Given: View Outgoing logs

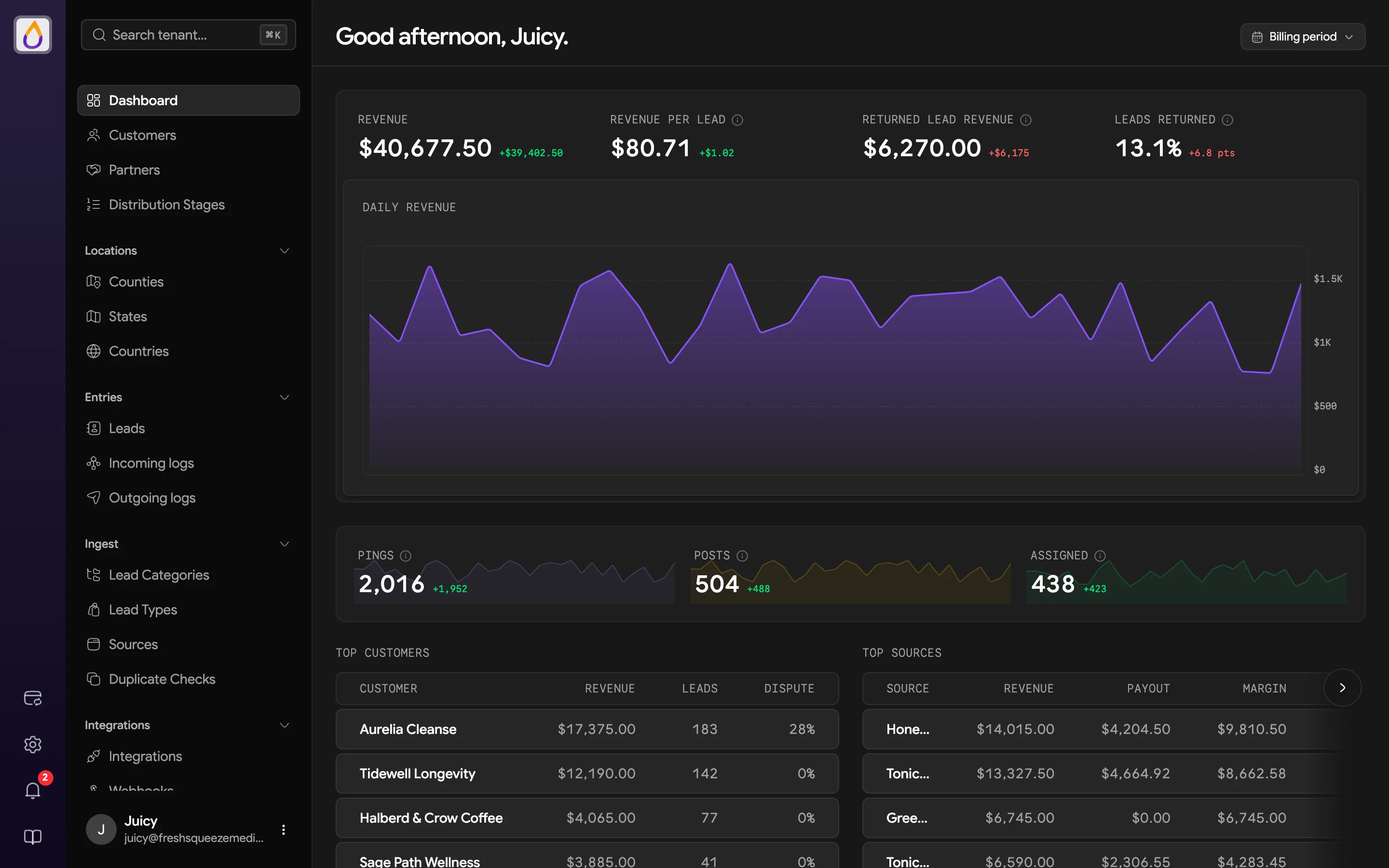Looking at the screenshot, I should click(188, 498).
